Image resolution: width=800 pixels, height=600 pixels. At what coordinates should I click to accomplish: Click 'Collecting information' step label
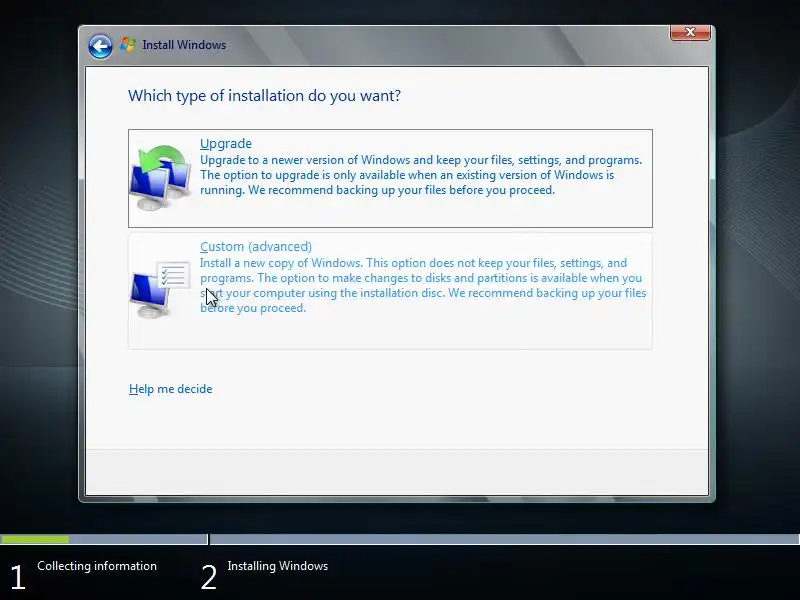pyautogui.click(x=97, y=566)
